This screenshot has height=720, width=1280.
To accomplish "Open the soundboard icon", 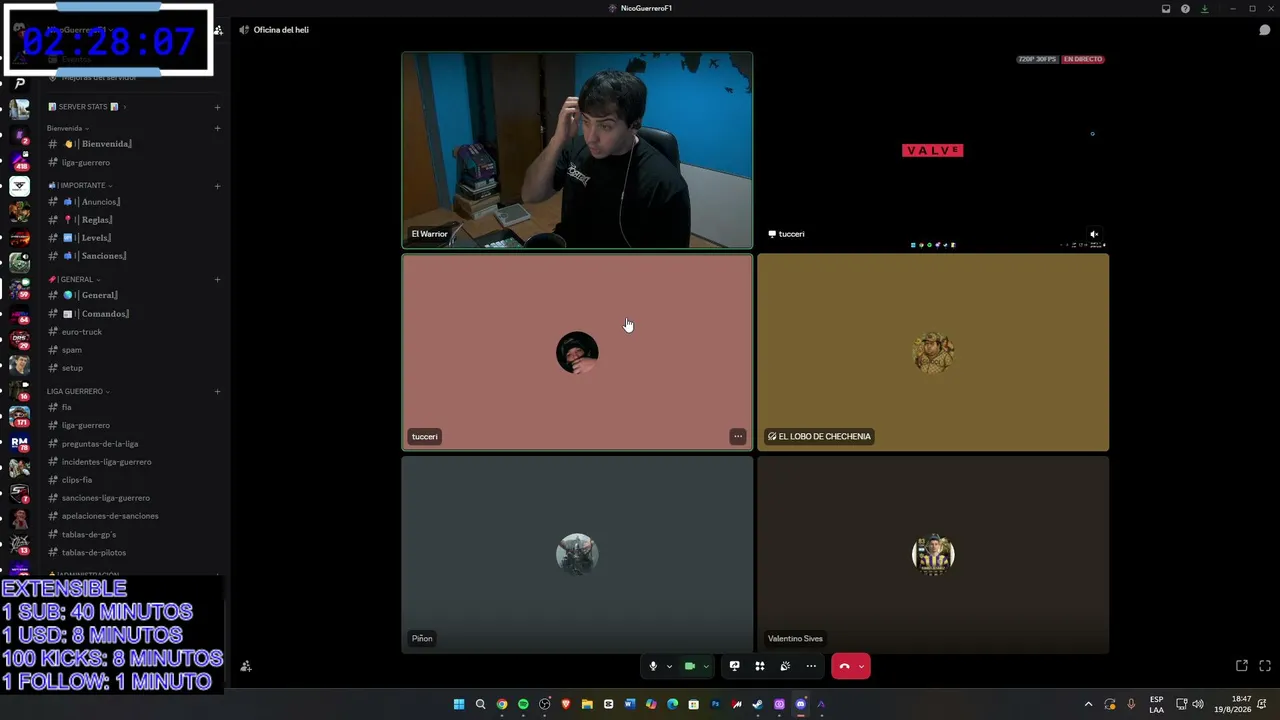I will (785, 666).
